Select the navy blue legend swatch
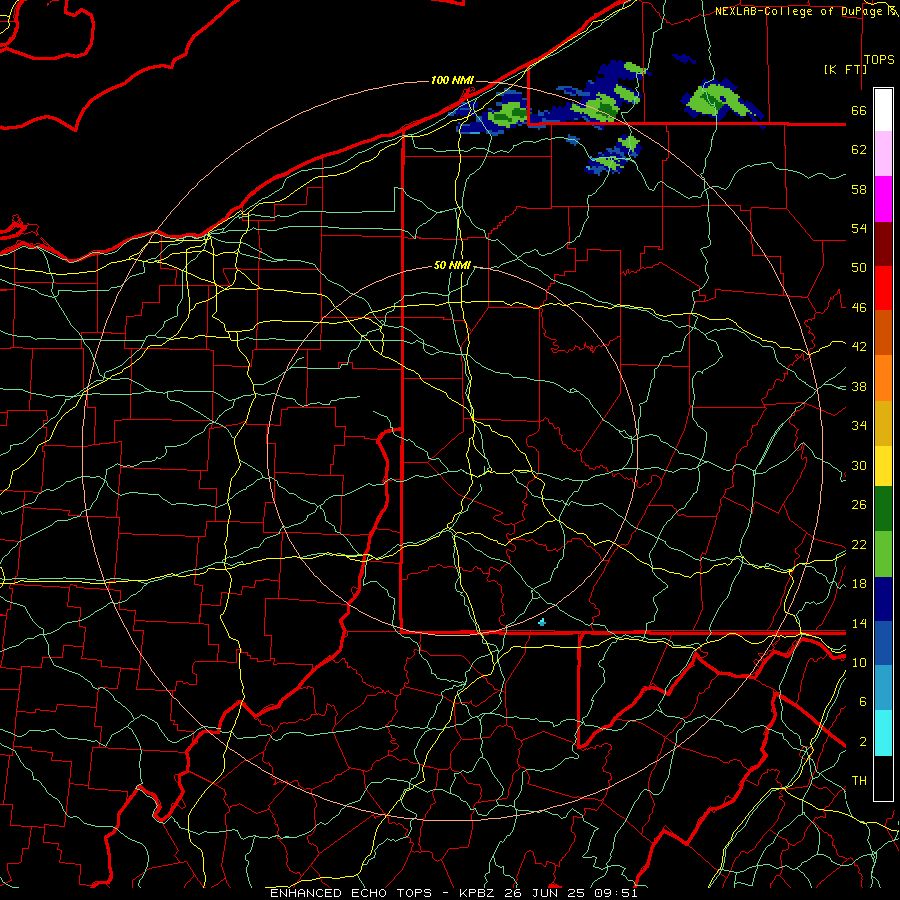The height and width of the screenshot is (900, 900). (x=883, y=599)
